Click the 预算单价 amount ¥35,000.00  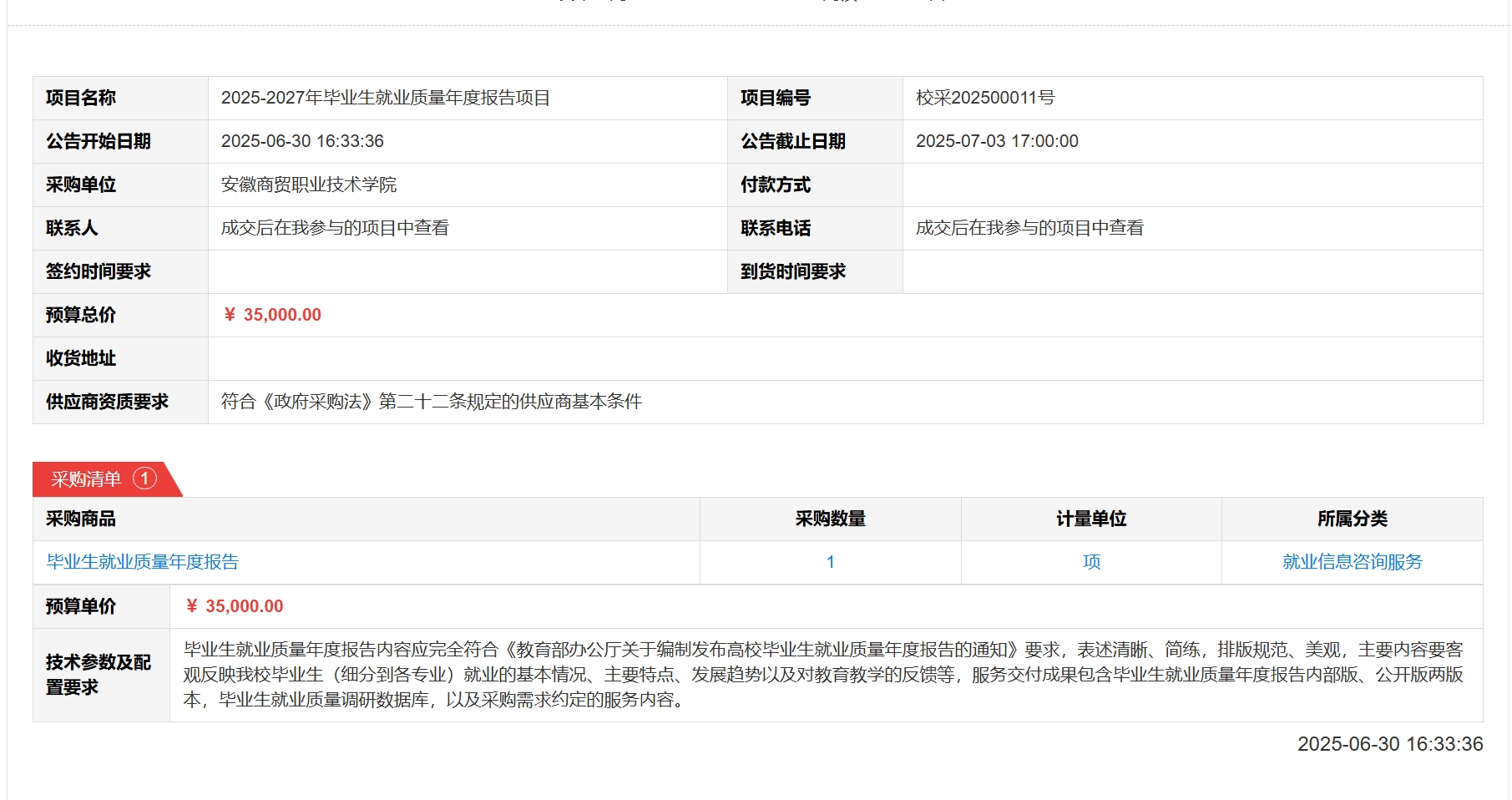pyautogui.click(x=235, y=606)
